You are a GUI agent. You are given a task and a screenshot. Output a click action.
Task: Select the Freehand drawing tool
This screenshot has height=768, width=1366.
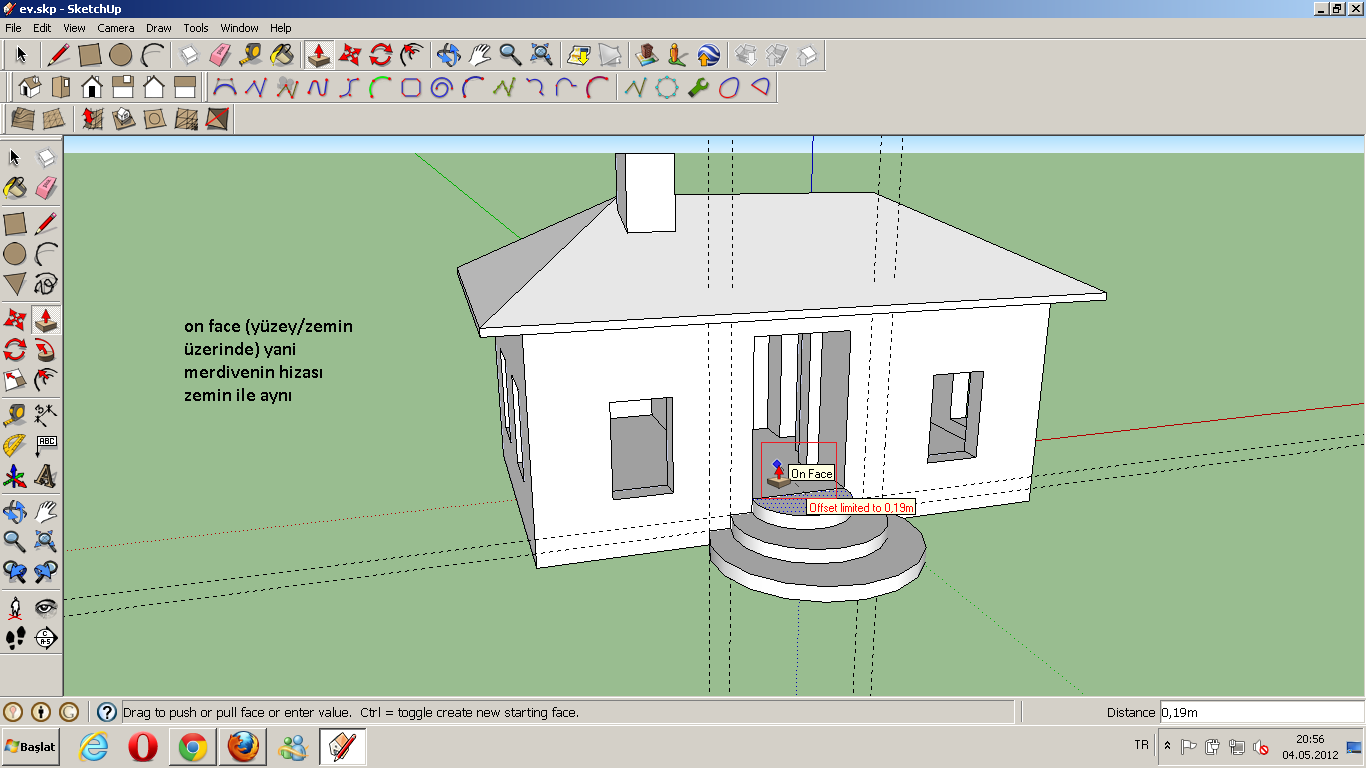45,285
